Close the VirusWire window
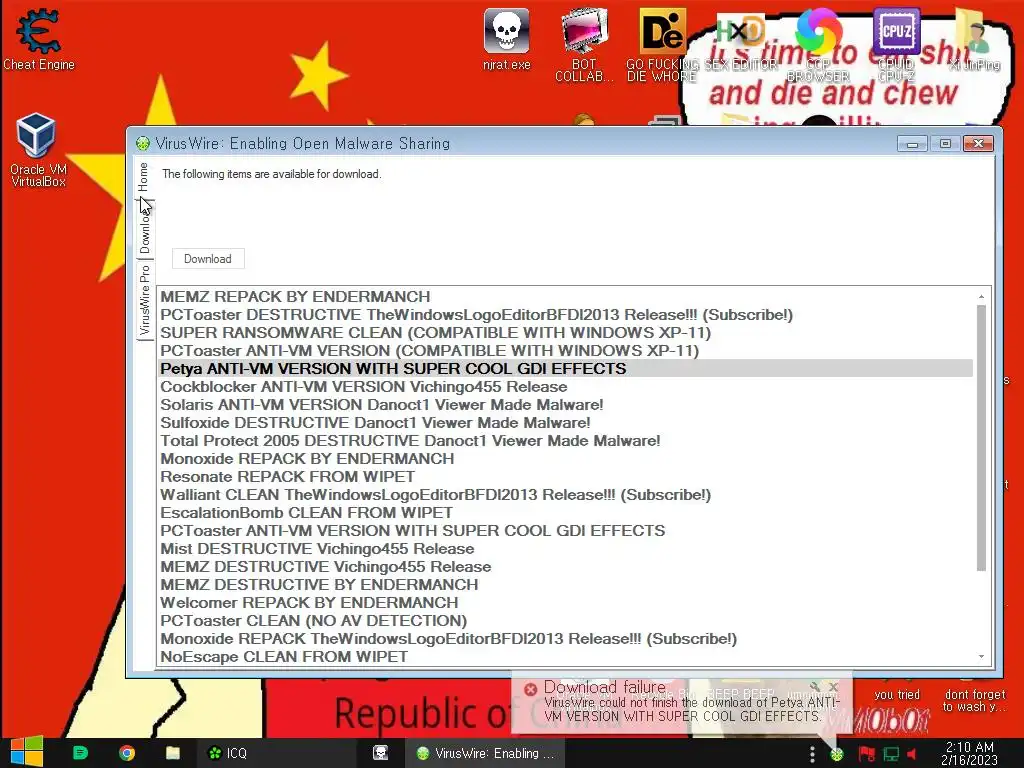This screenshot has width=1024, height=768. [978, 144]
